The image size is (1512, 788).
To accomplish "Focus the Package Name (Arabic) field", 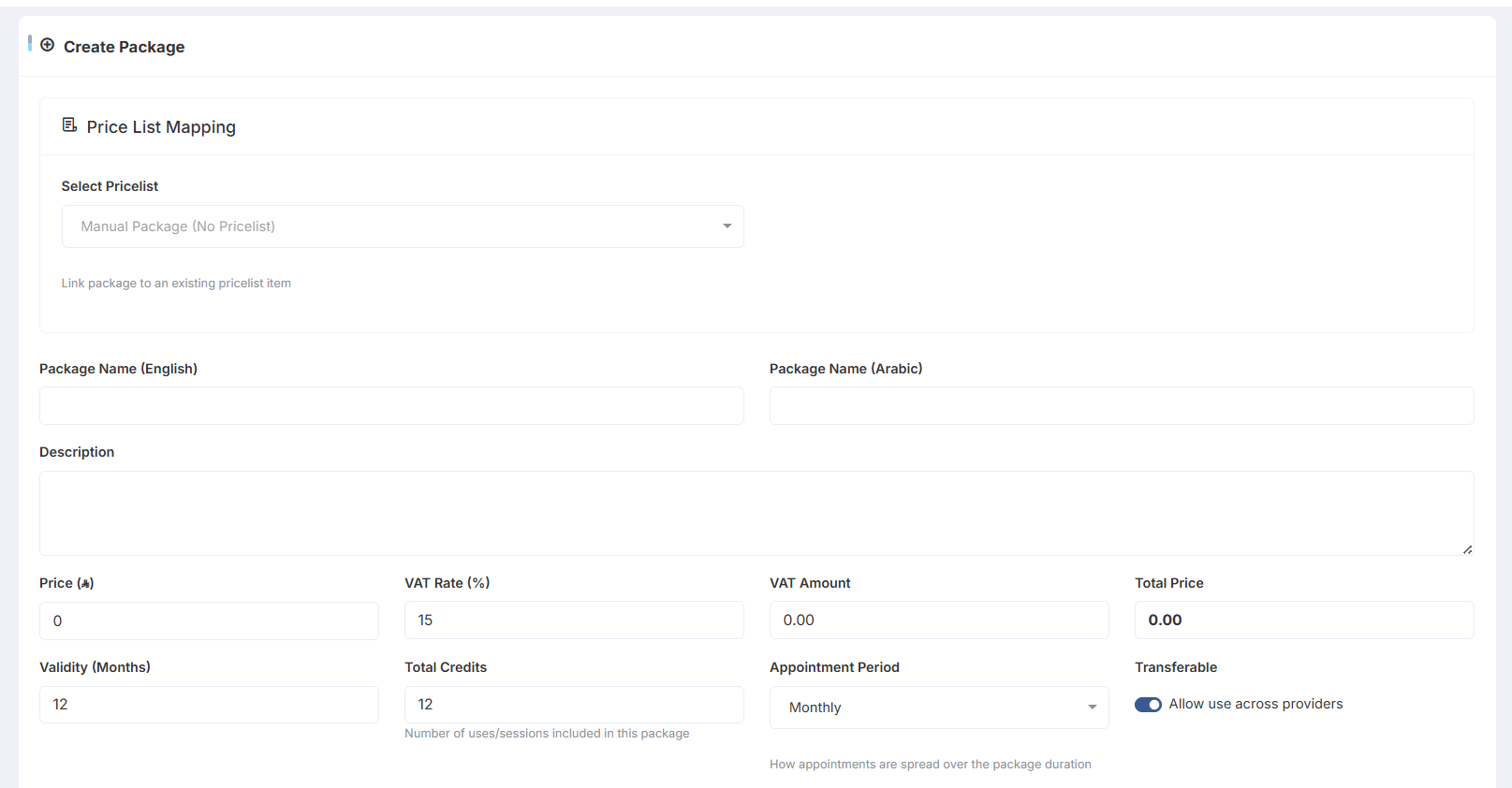I will coord(1121,406).
